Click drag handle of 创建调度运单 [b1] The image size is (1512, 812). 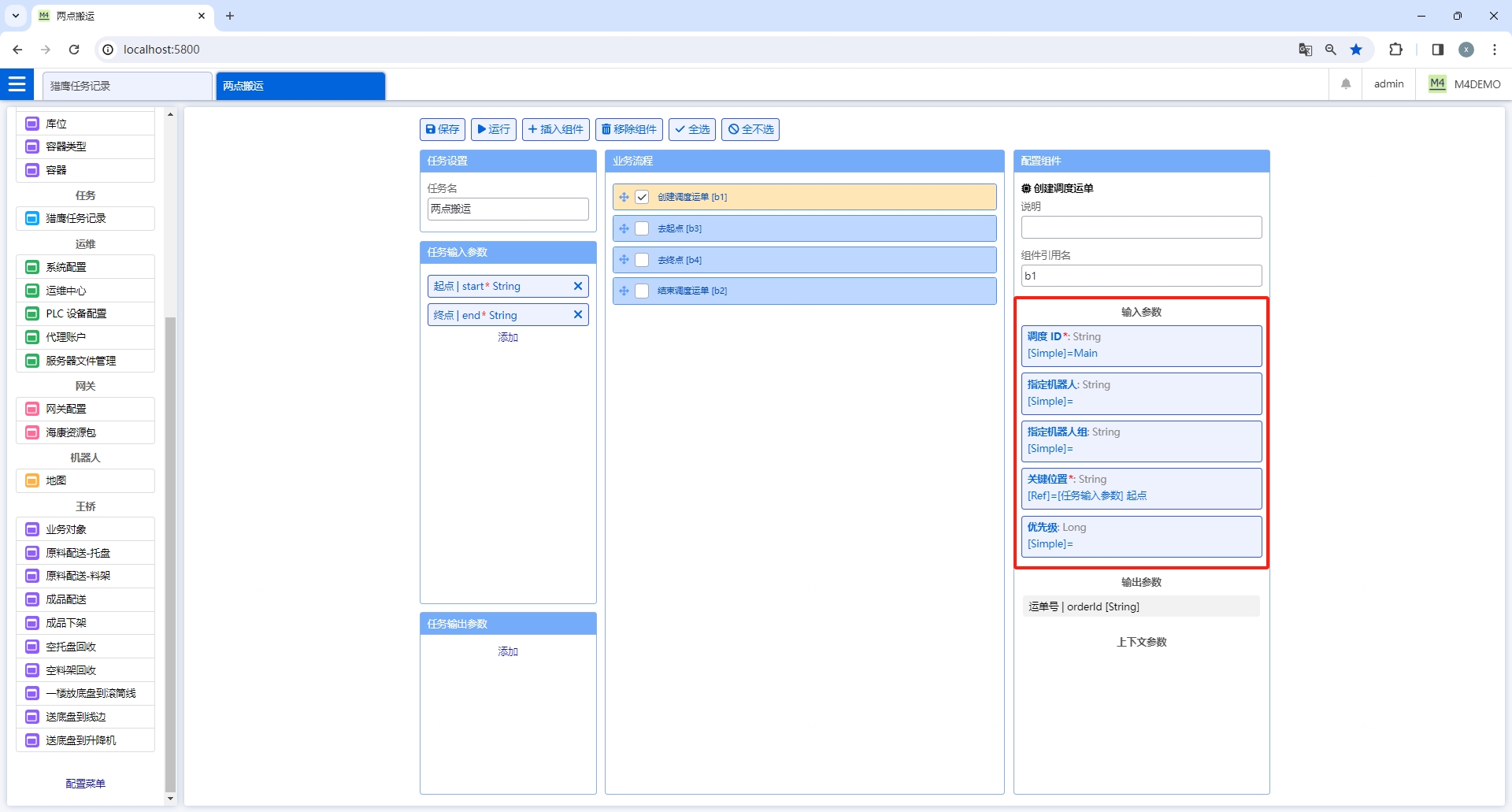tap(624, 197)
